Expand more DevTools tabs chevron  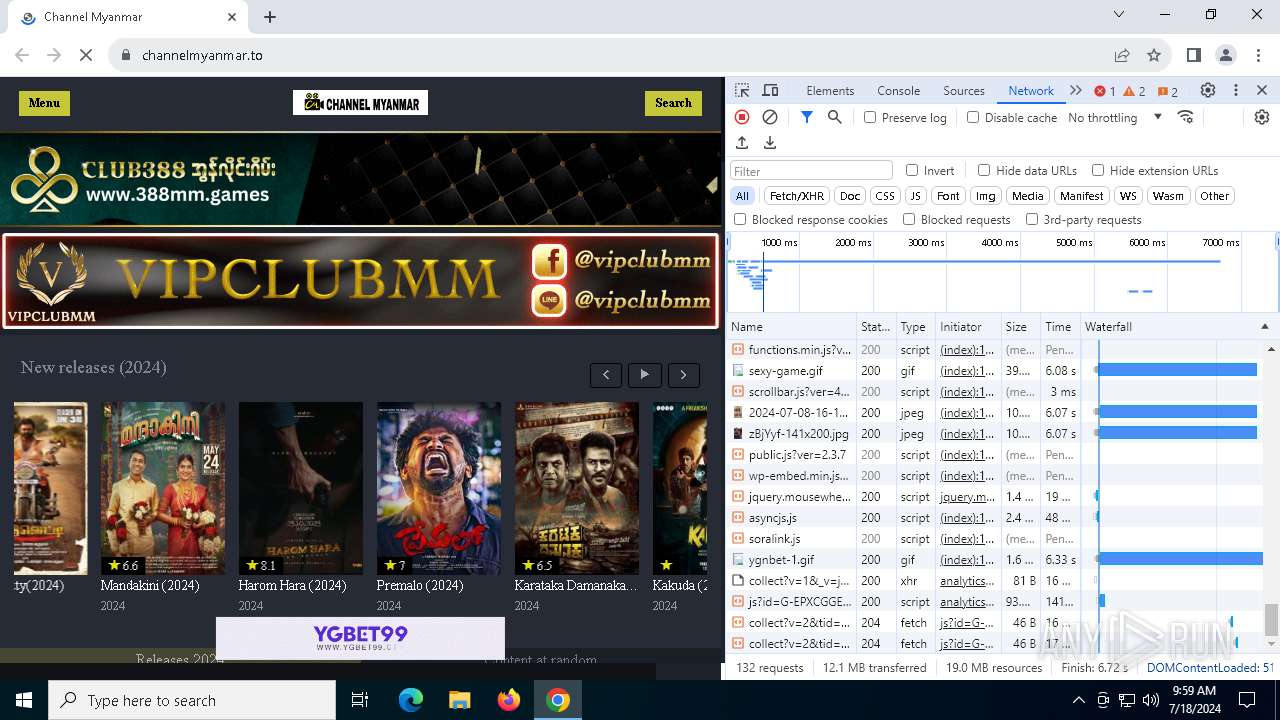click(x=1076, y=90)
